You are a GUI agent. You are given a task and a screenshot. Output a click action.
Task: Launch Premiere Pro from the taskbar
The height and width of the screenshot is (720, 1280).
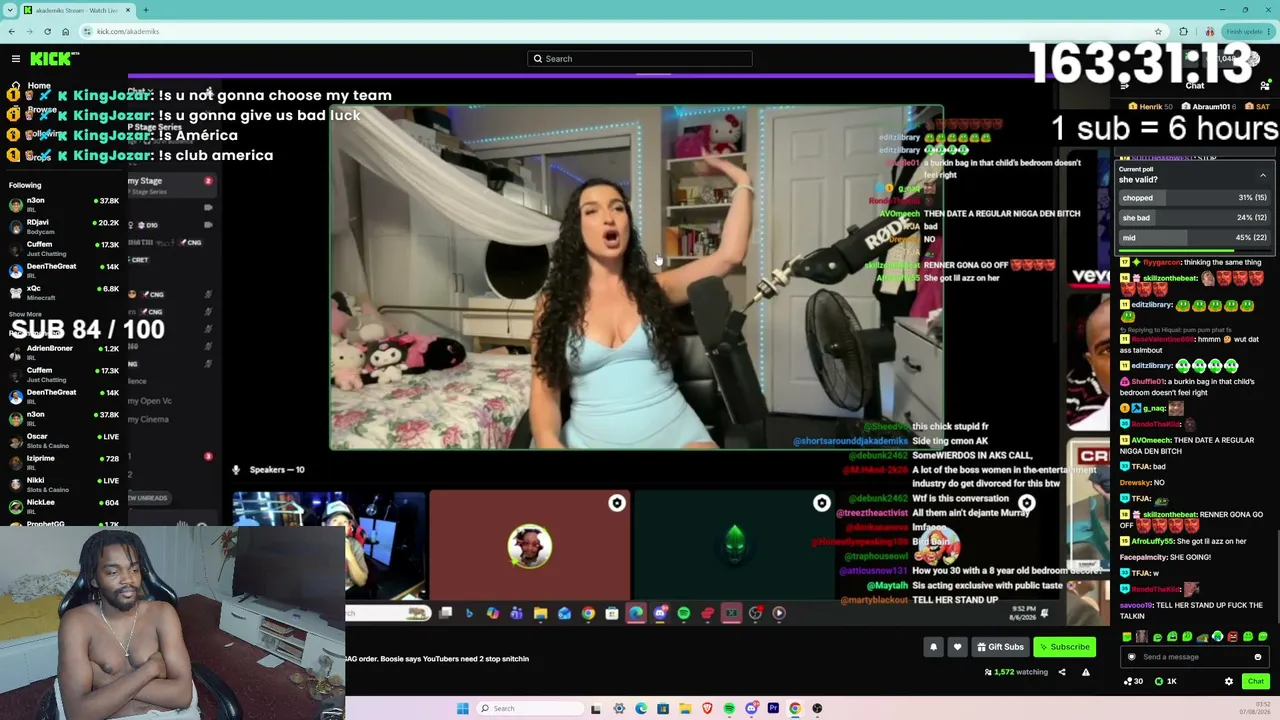pos(773,708)
